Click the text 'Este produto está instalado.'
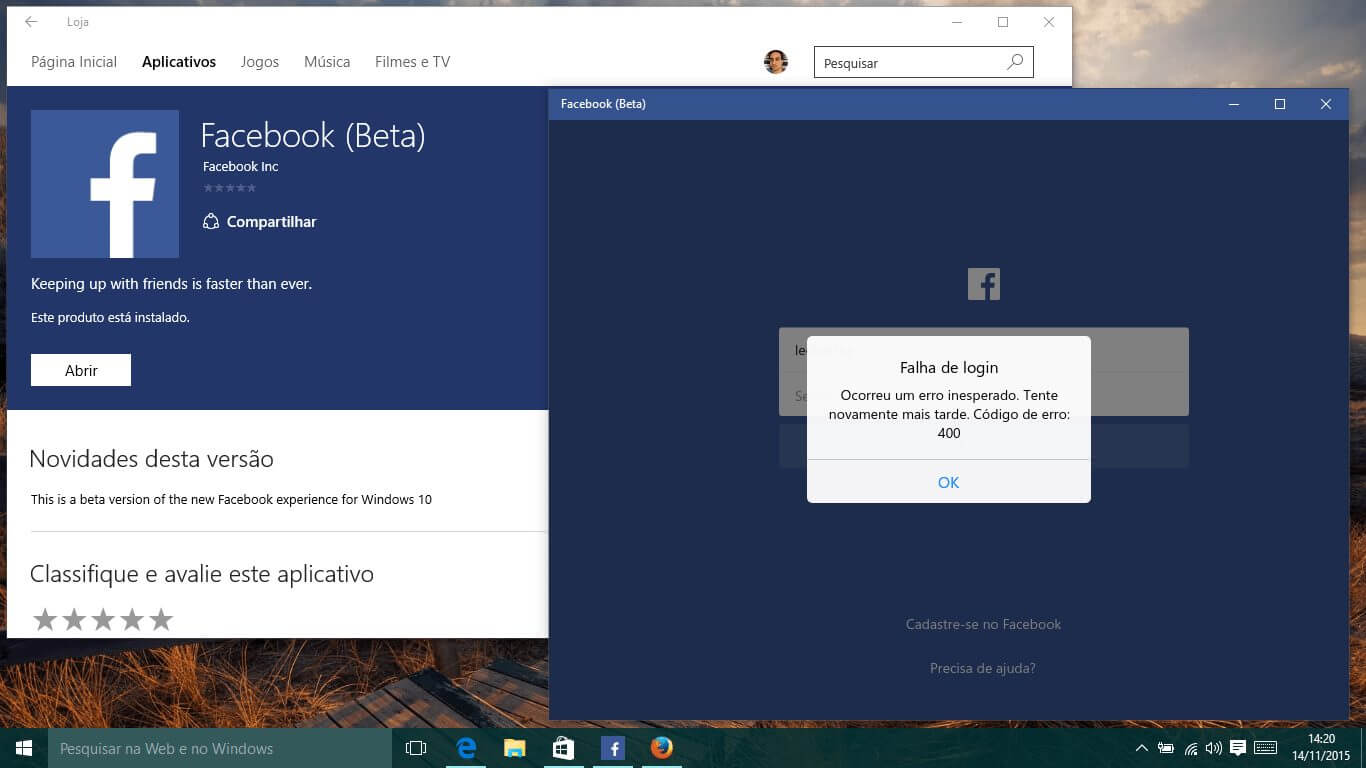This screenshot has height=768, width=1366. (x=110, y=317)
